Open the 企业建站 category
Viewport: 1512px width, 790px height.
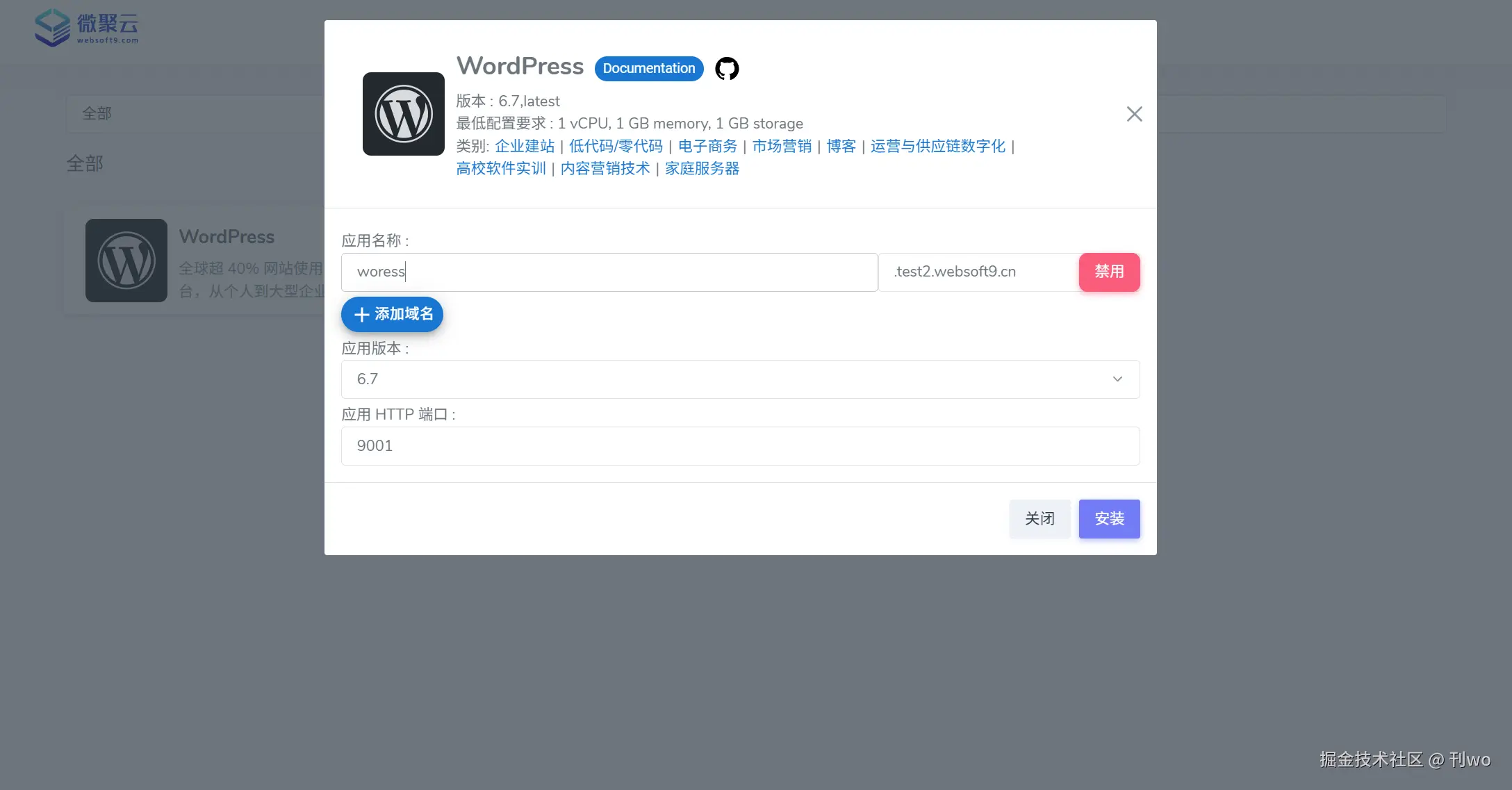[x=525, y=146]
